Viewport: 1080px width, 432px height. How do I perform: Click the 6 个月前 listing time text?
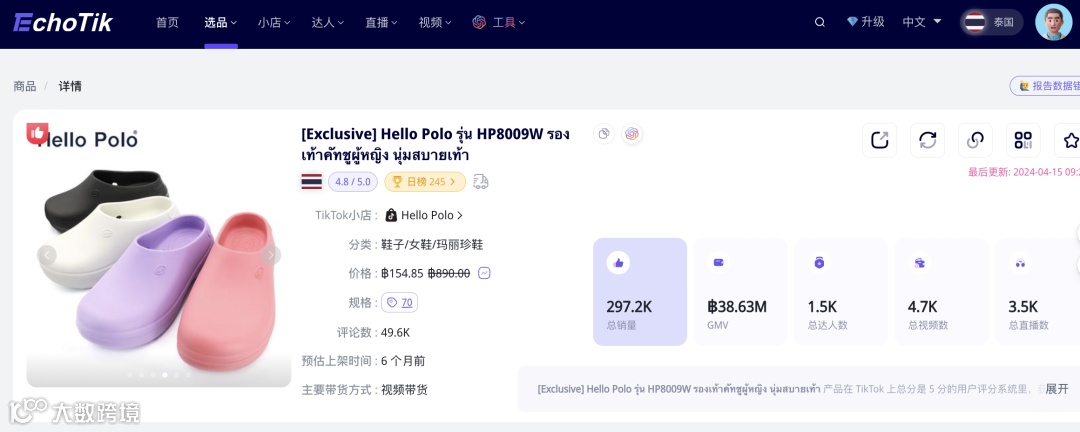pyautogui.click(x=403, y=361)
